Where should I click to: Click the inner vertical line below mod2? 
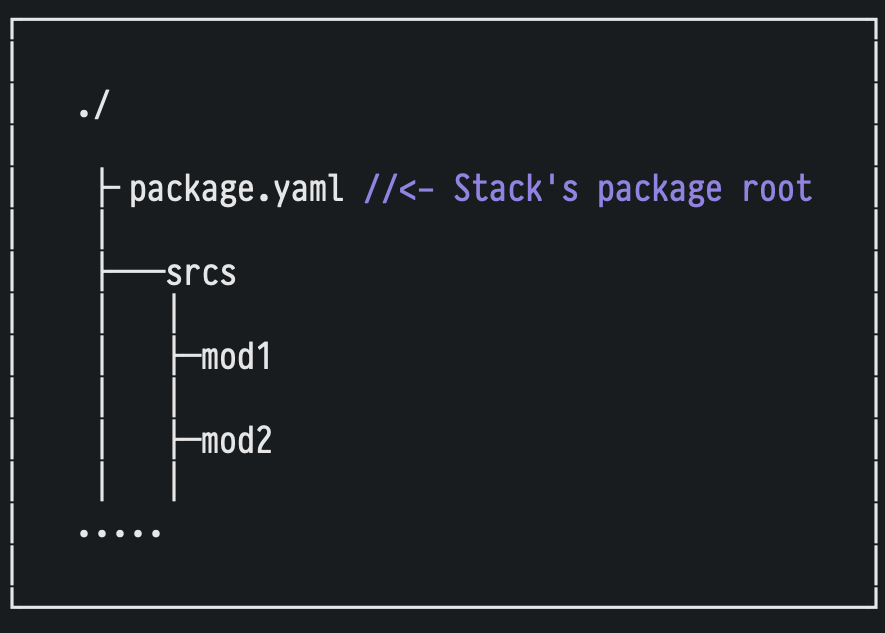(174, 483)
